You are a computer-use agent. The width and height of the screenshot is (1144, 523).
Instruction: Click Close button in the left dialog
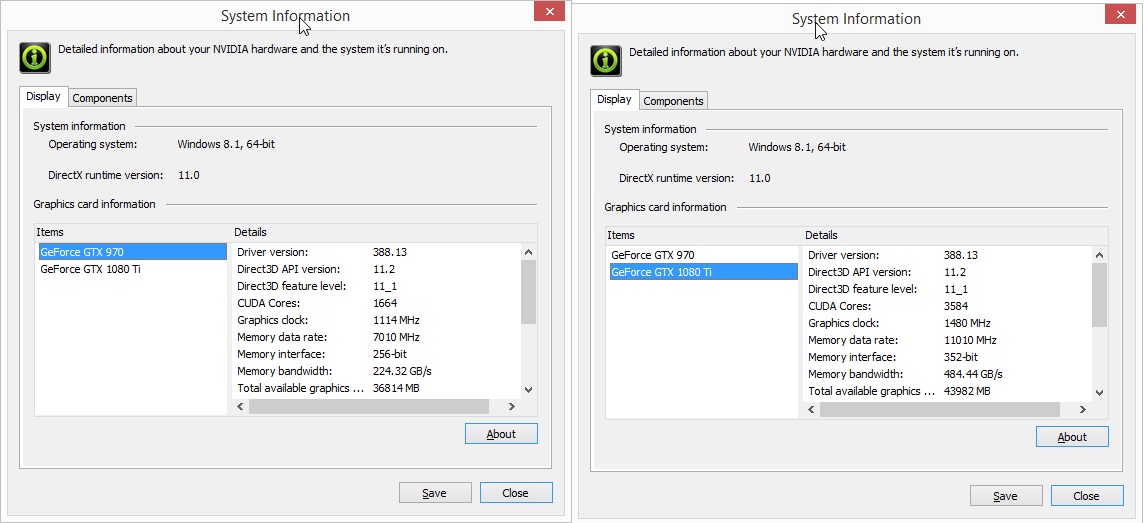(x=515, y=493)
